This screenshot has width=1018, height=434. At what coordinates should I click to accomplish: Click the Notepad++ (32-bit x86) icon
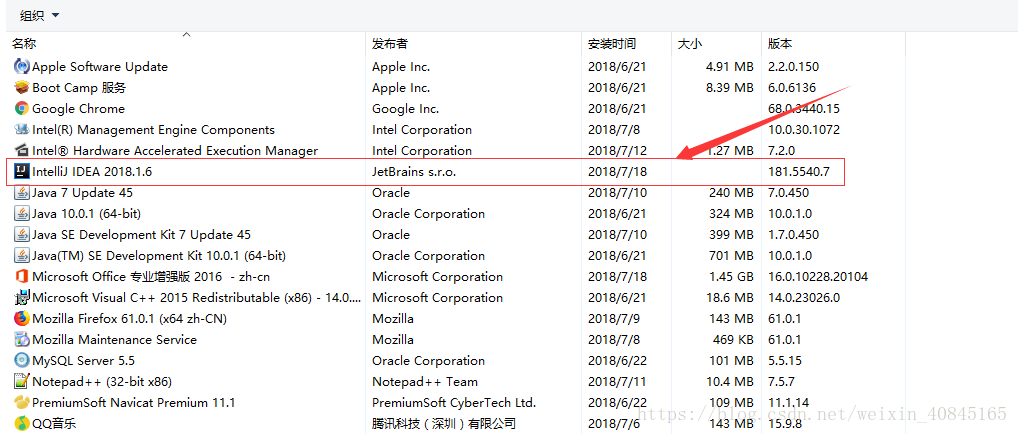click(x=21, y=381)
